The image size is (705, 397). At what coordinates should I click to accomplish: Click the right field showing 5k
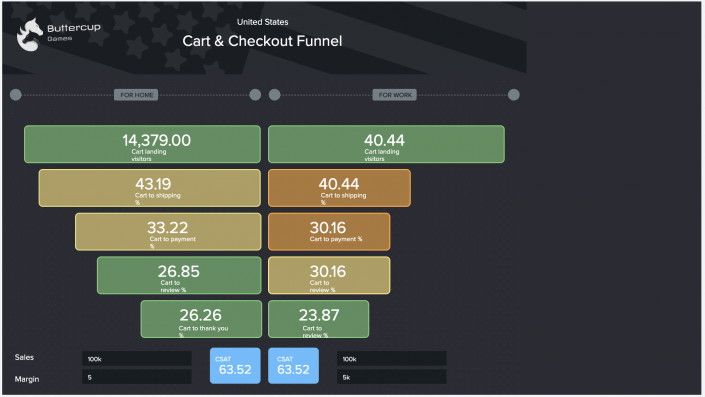point(392,377)
